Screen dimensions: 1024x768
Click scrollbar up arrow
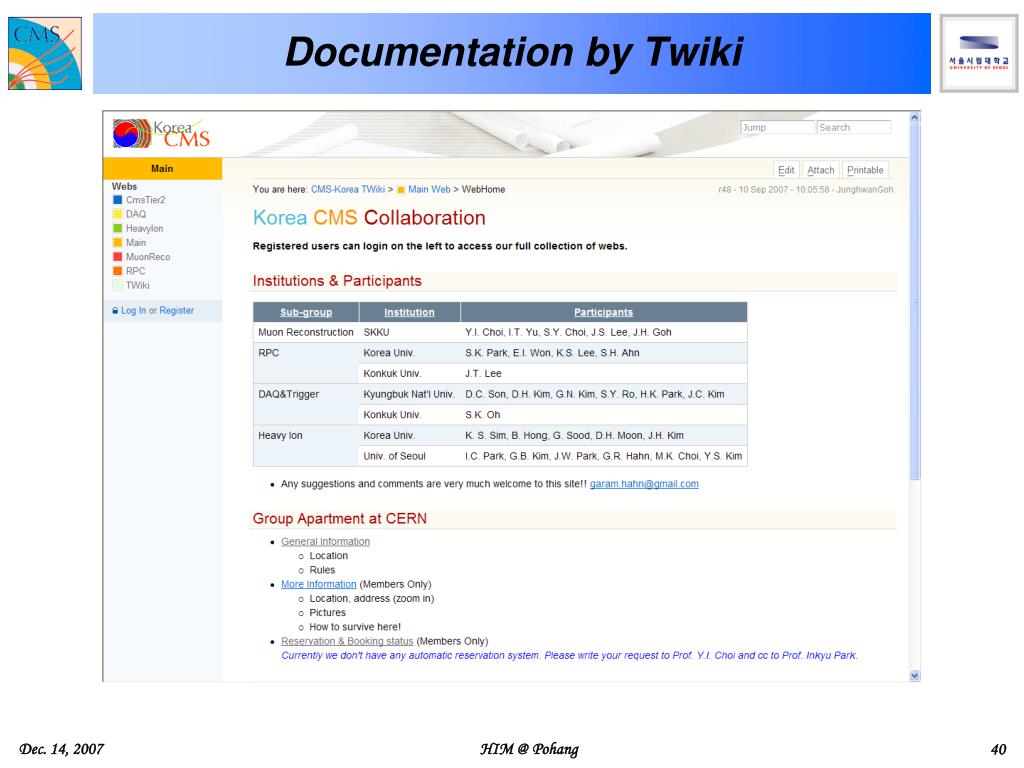coord(915,118)
